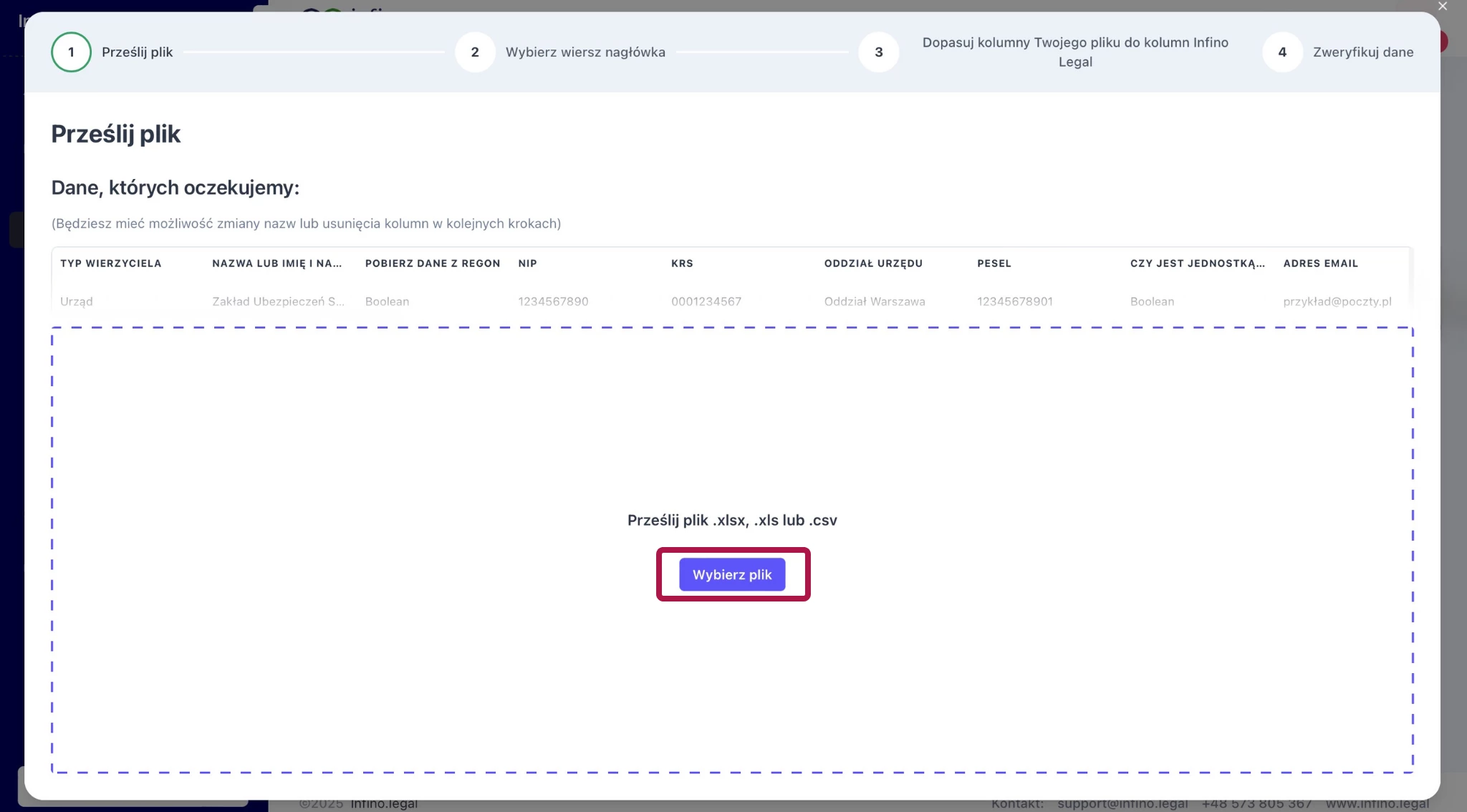
Task: Click the step 1 circle indicator
Action: tap(71, 52)
